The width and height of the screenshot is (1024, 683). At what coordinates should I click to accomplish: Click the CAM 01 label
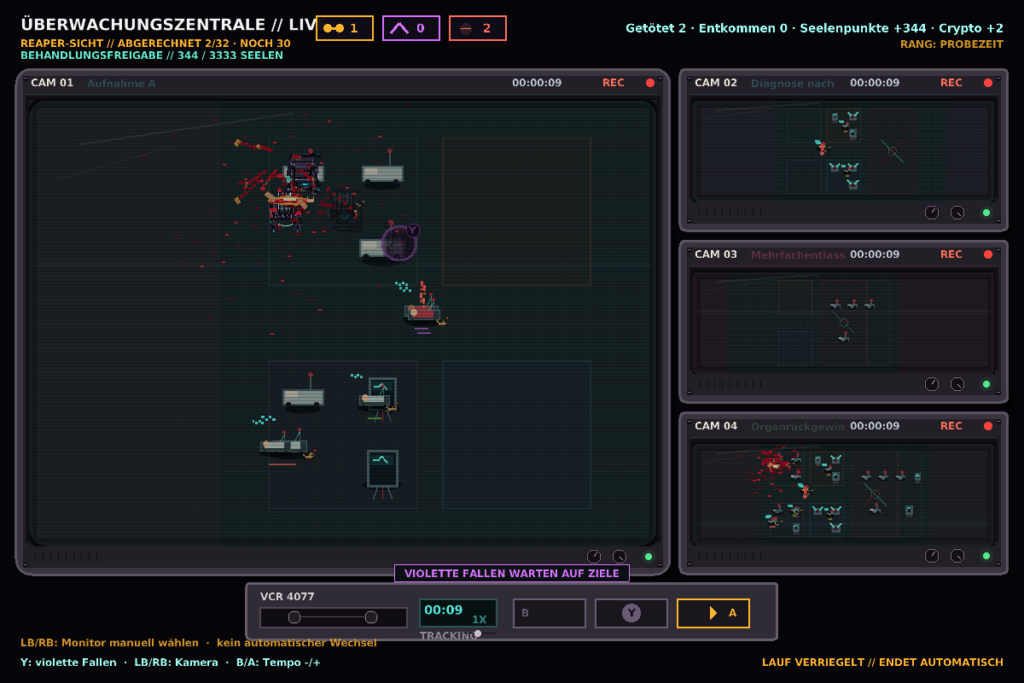tap(52, 83)
